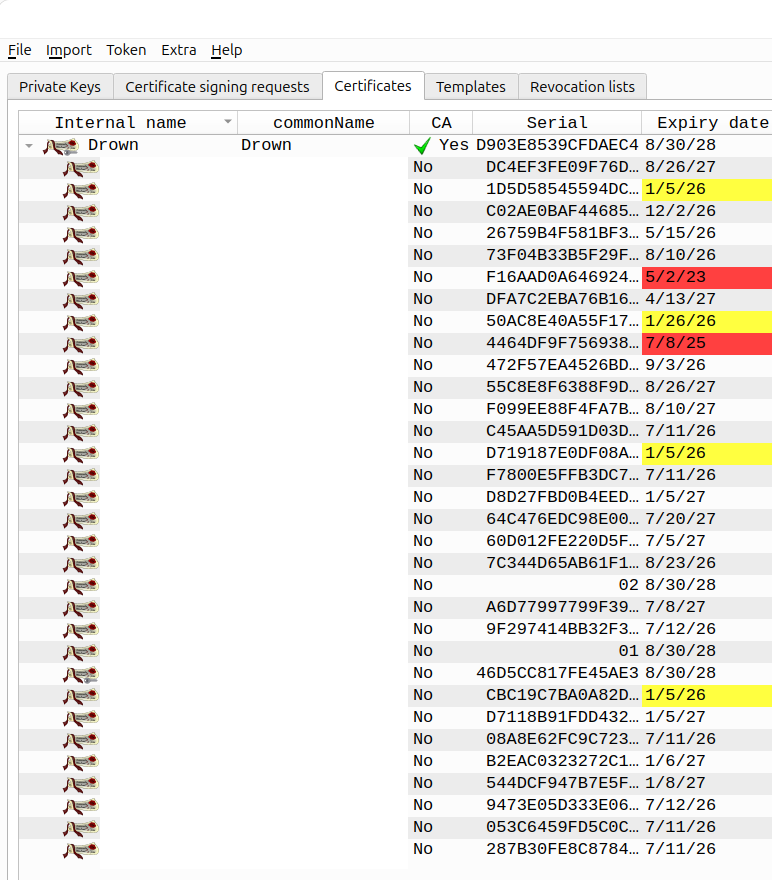Select certificate icon for serial C45AA5D591D03D
The image size is (772, 880).
coord(81,432)
